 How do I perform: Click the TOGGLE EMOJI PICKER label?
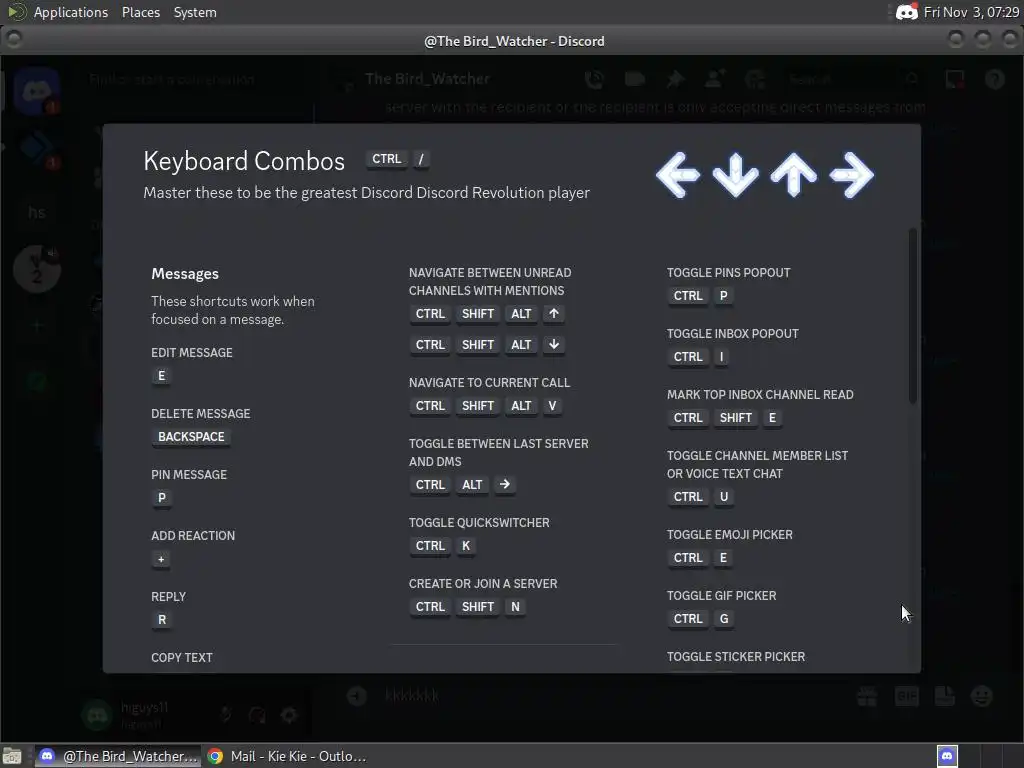[x=729, y=535]
